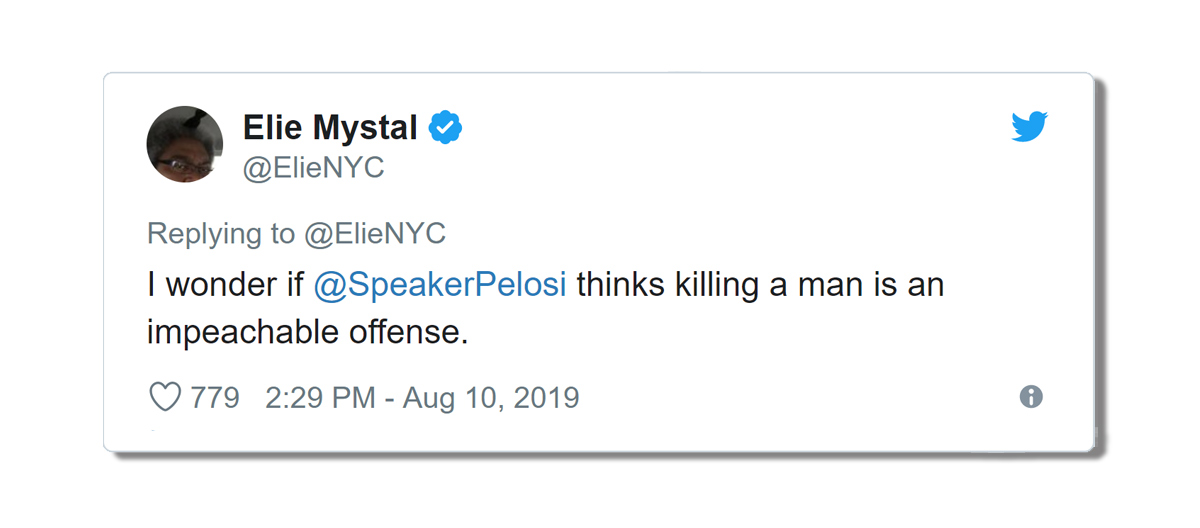Click the Aug 10, 2019 date
This screenshot has height=528, width=1200.
click(491, 397)
